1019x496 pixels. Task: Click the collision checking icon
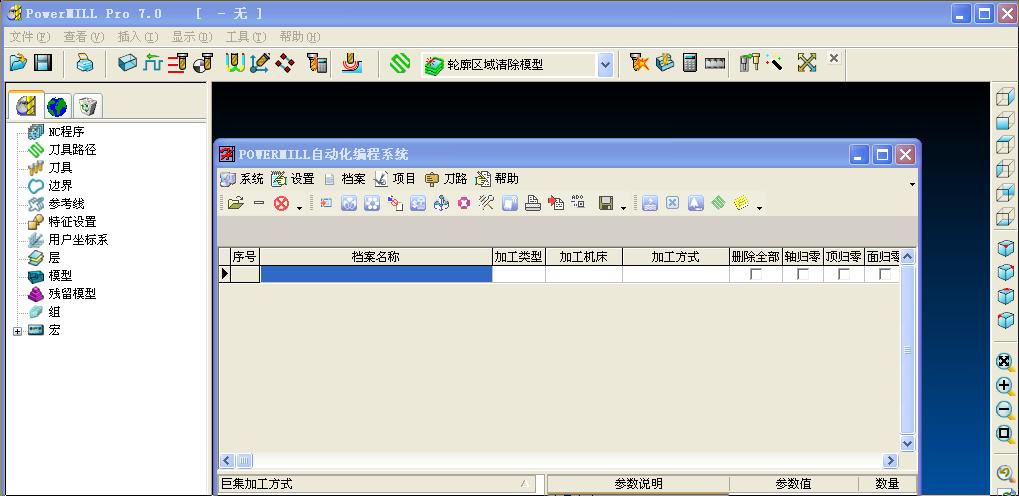(x=639, y=63)
